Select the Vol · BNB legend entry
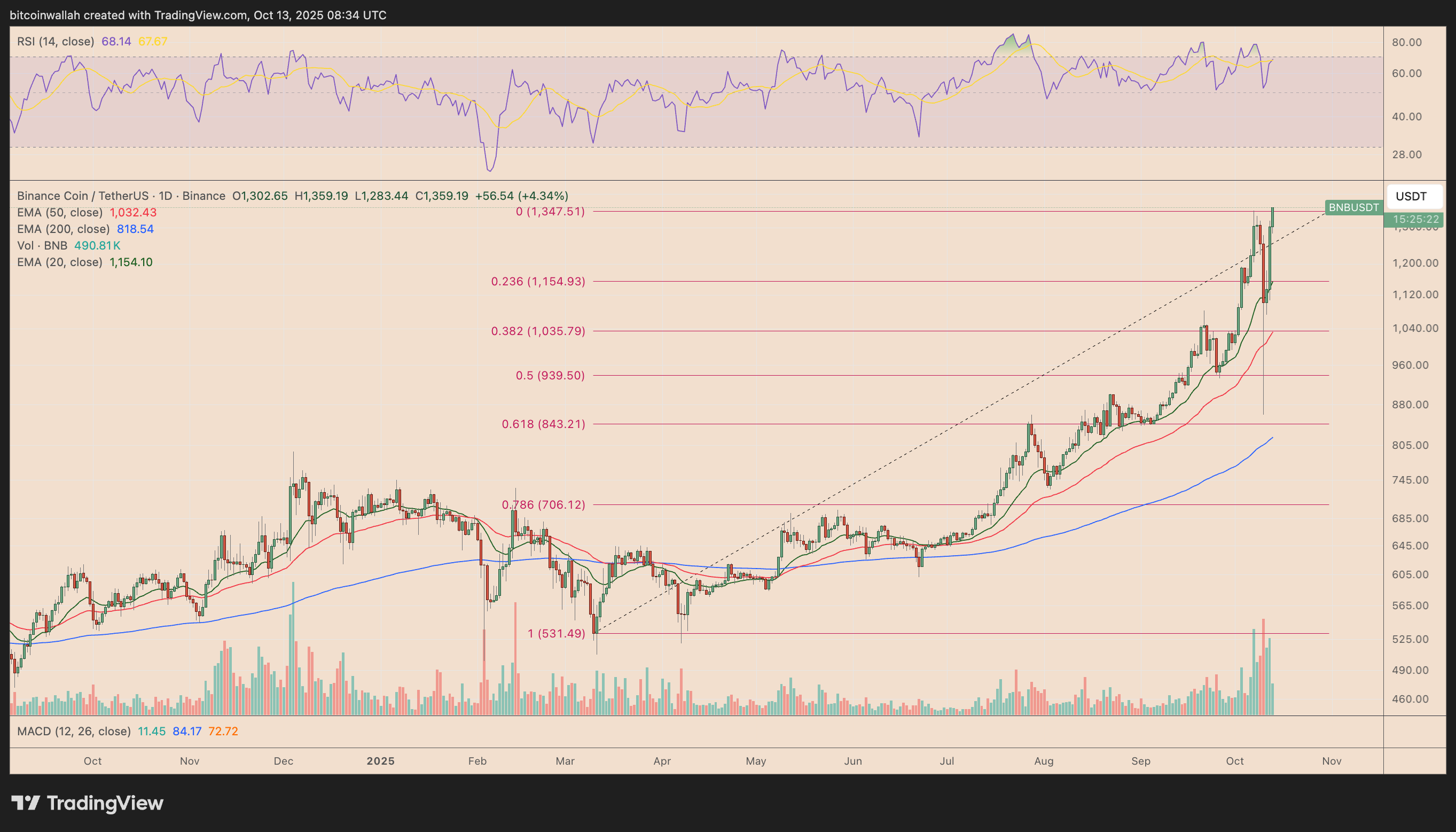1456x832 pixels. [42, 246]
